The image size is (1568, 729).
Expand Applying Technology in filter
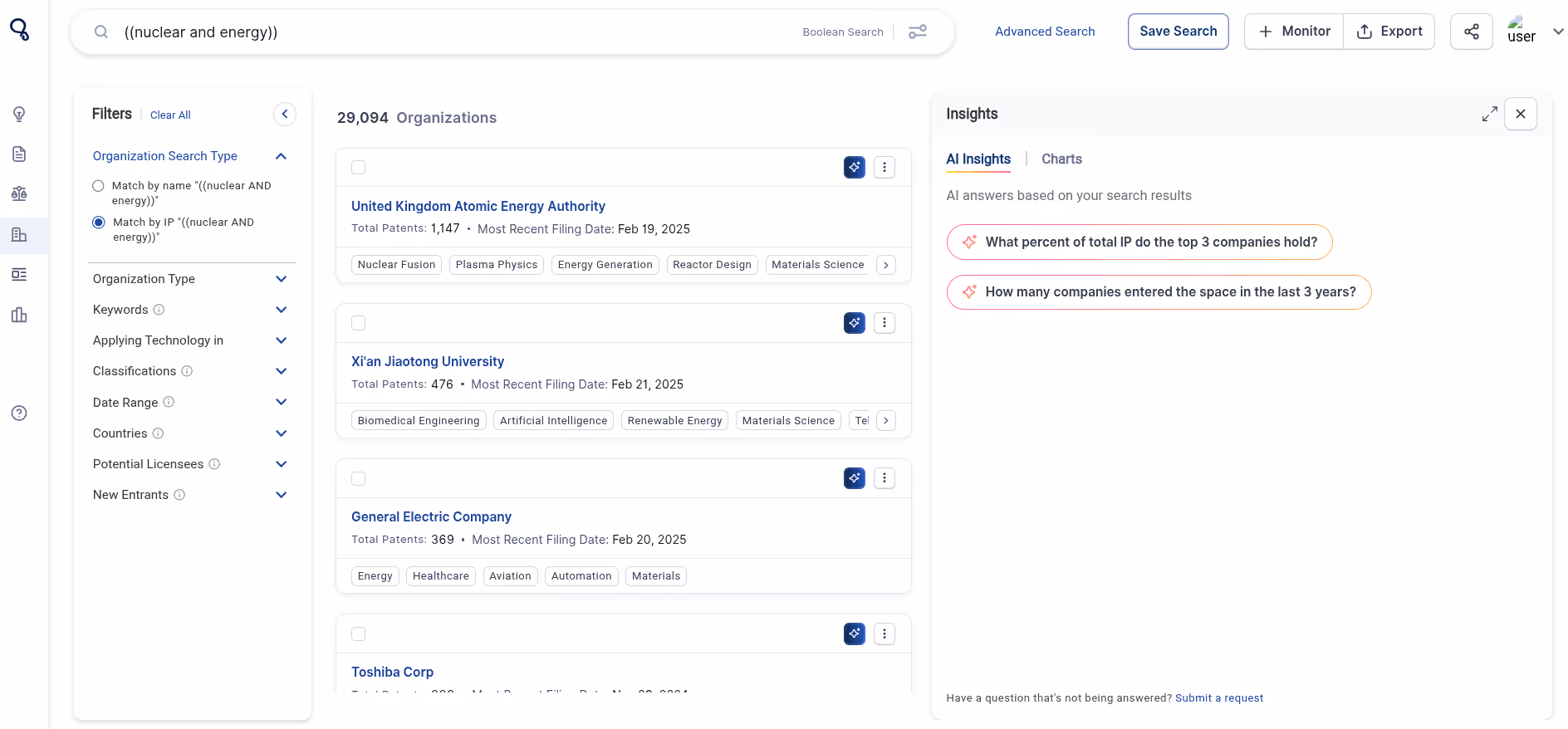pyautogui.click(x=281, y=340)
